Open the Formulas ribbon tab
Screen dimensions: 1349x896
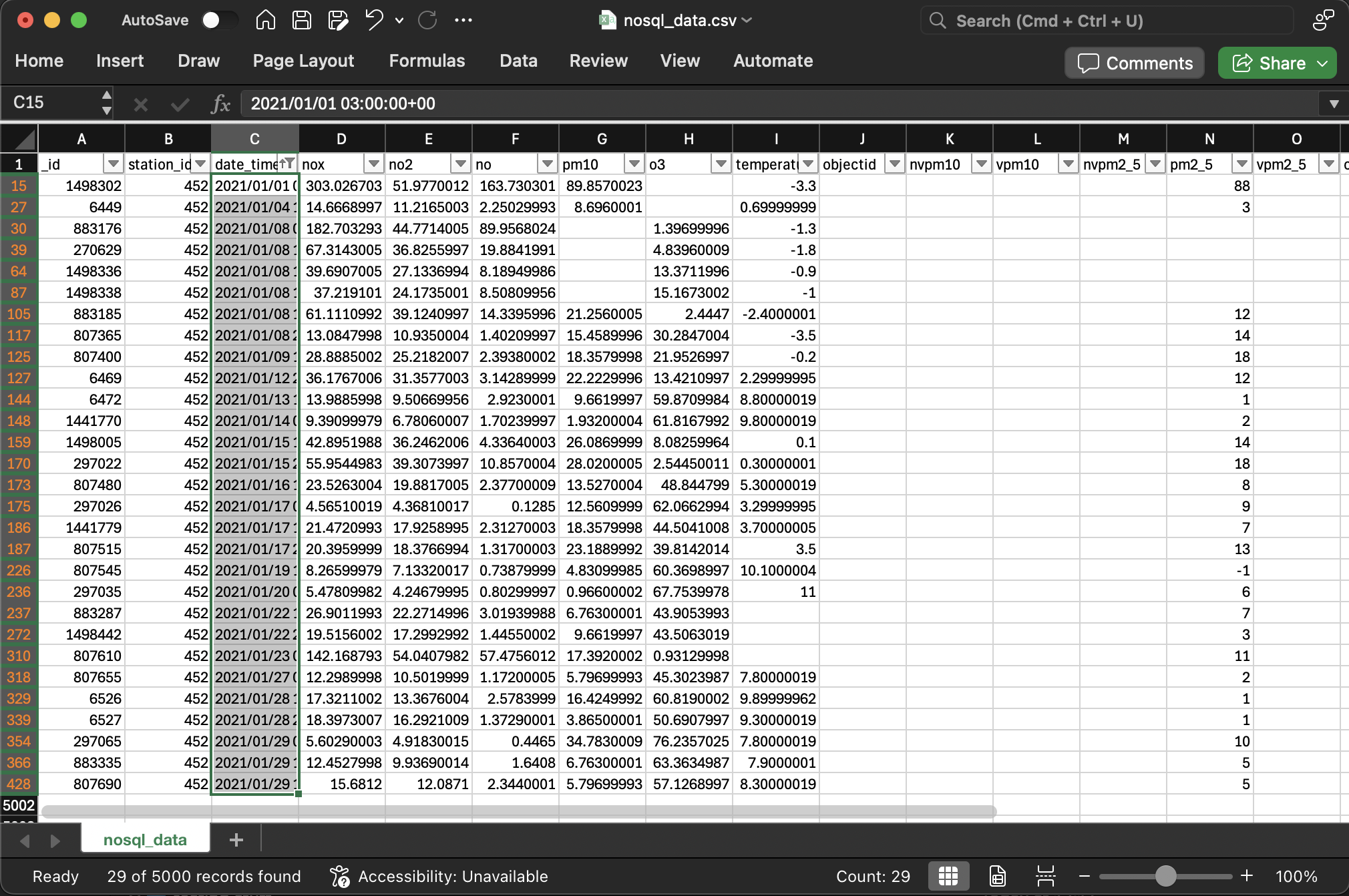point(427,61)
